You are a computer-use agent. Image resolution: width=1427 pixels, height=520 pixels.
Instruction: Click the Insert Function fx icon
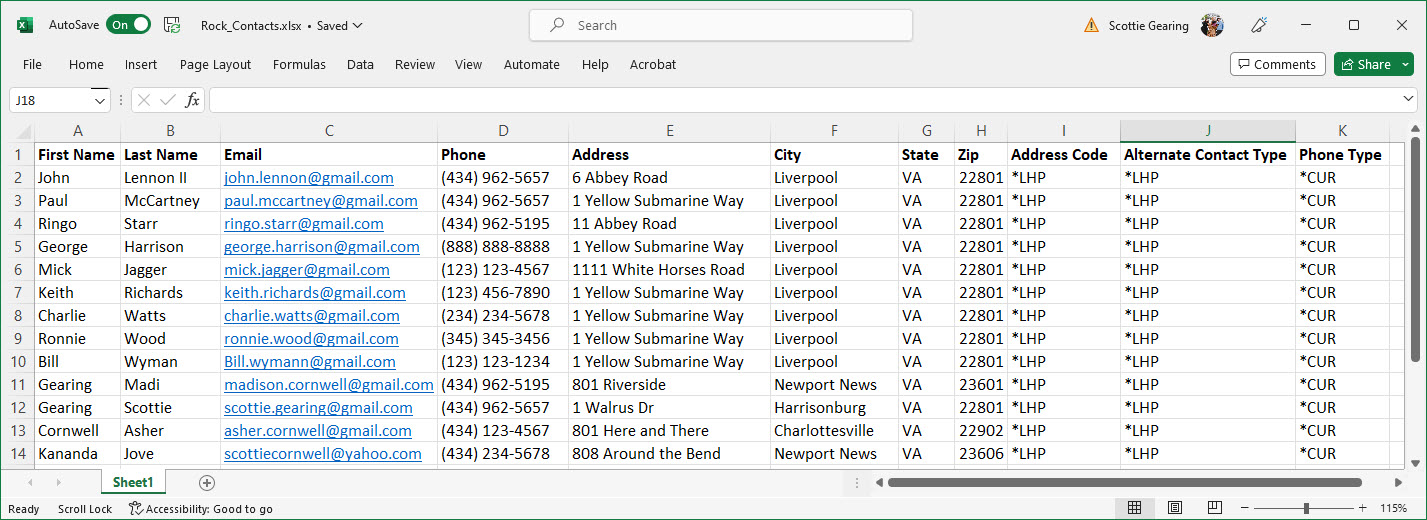192,100
